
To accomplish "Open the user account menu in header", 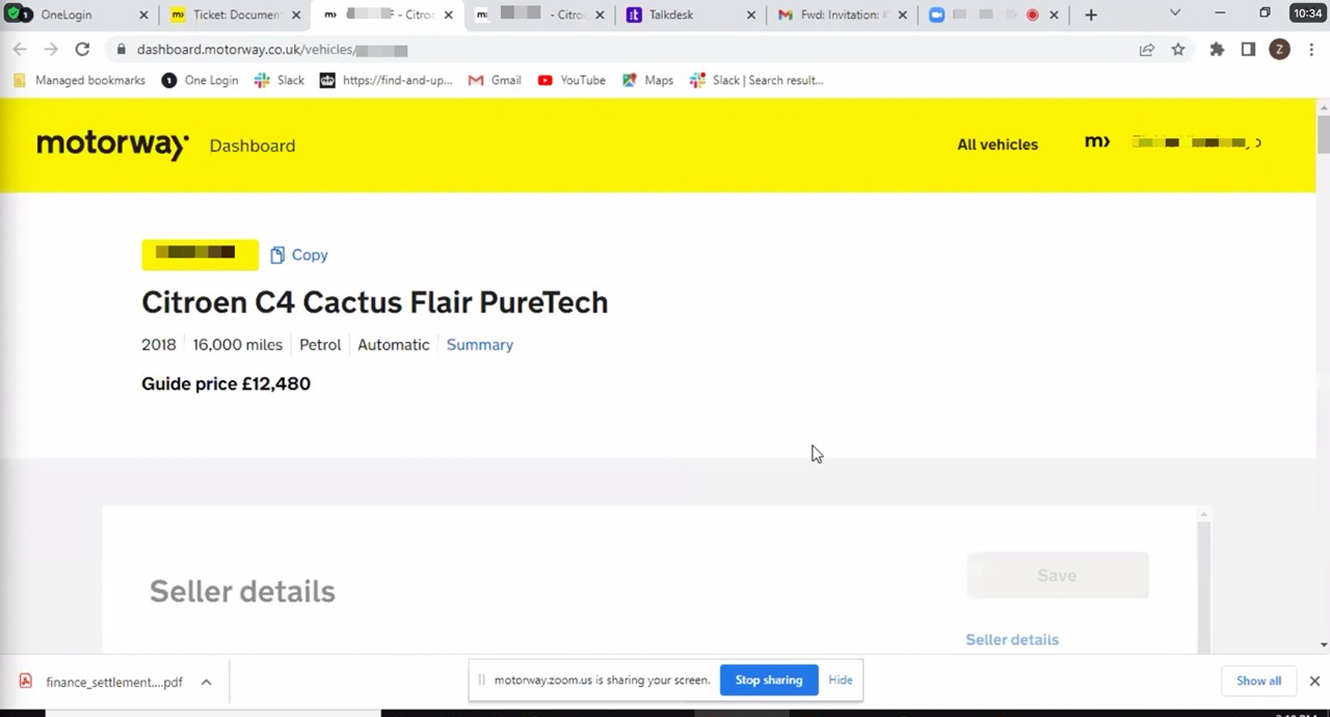I will pos(1173,143).
